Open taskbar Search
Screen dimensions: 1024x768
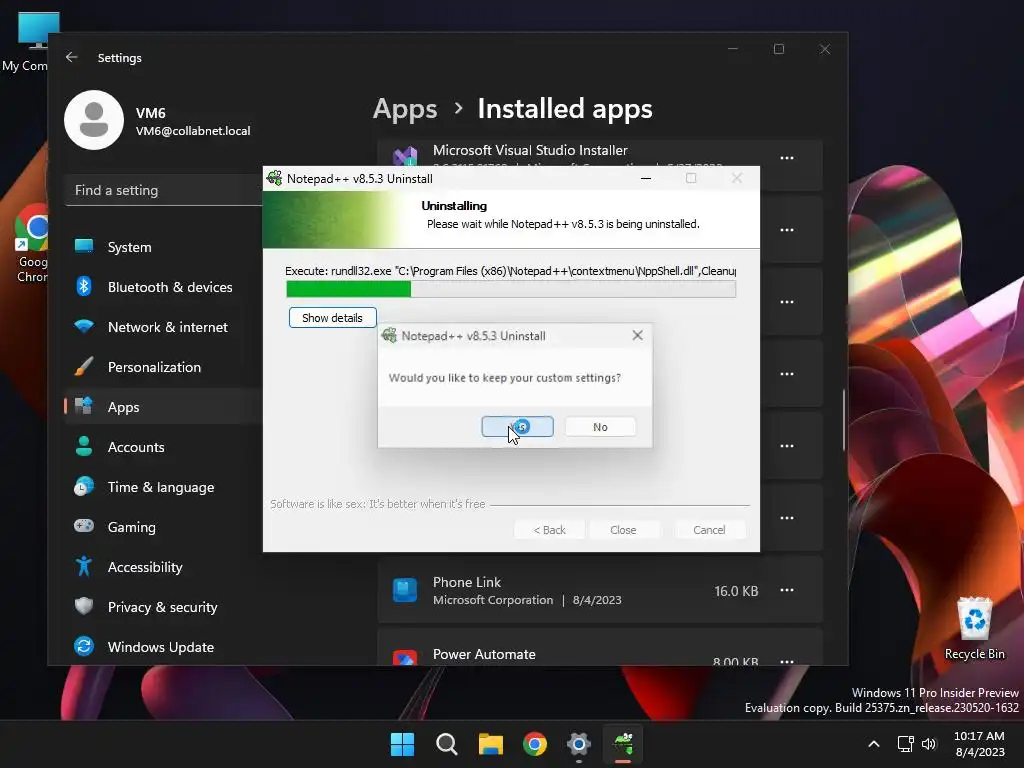coord(447,744)
